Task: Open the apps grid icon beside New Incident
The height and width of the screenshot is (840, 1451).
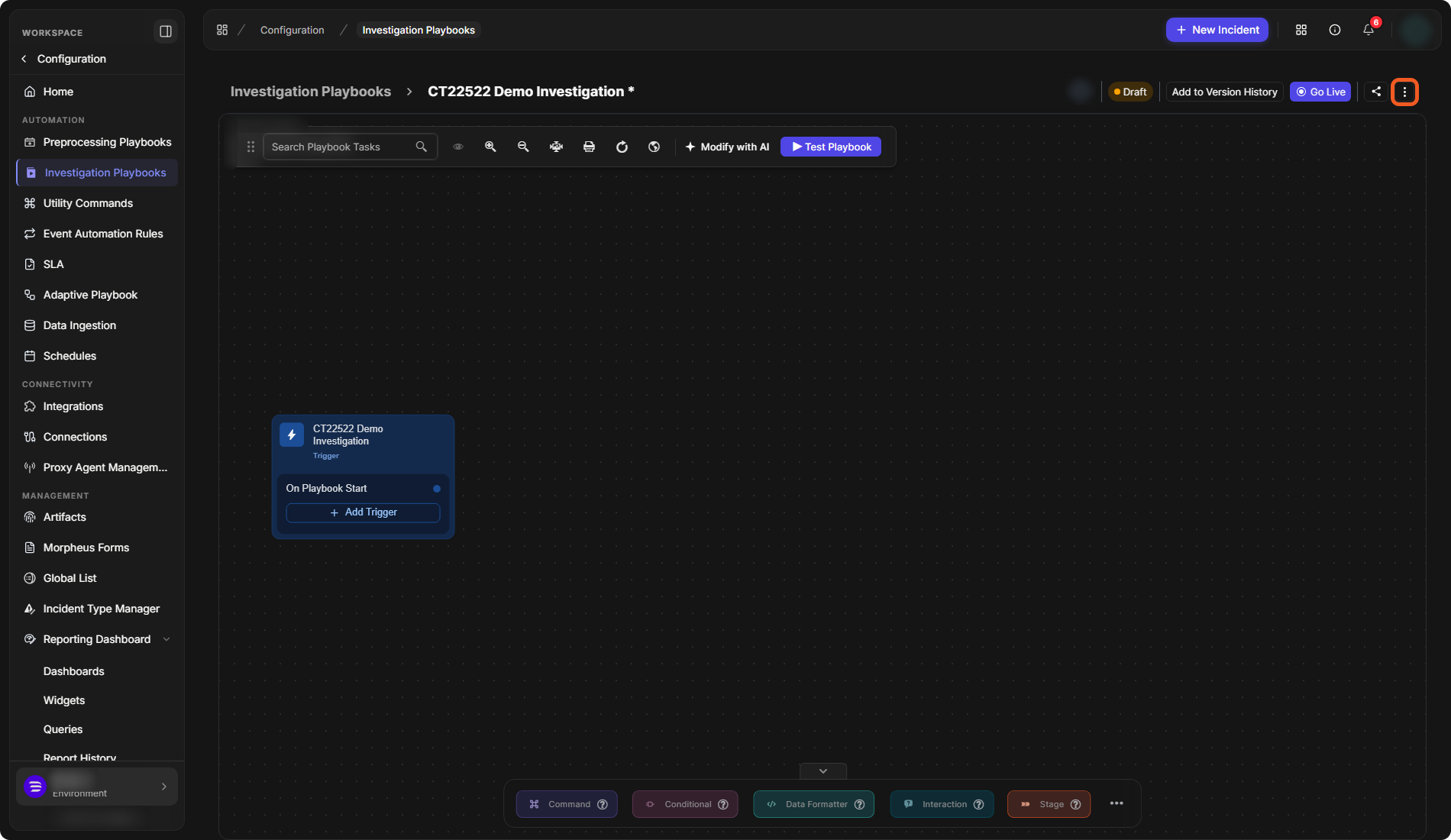Action: (x=1301, y=30)
